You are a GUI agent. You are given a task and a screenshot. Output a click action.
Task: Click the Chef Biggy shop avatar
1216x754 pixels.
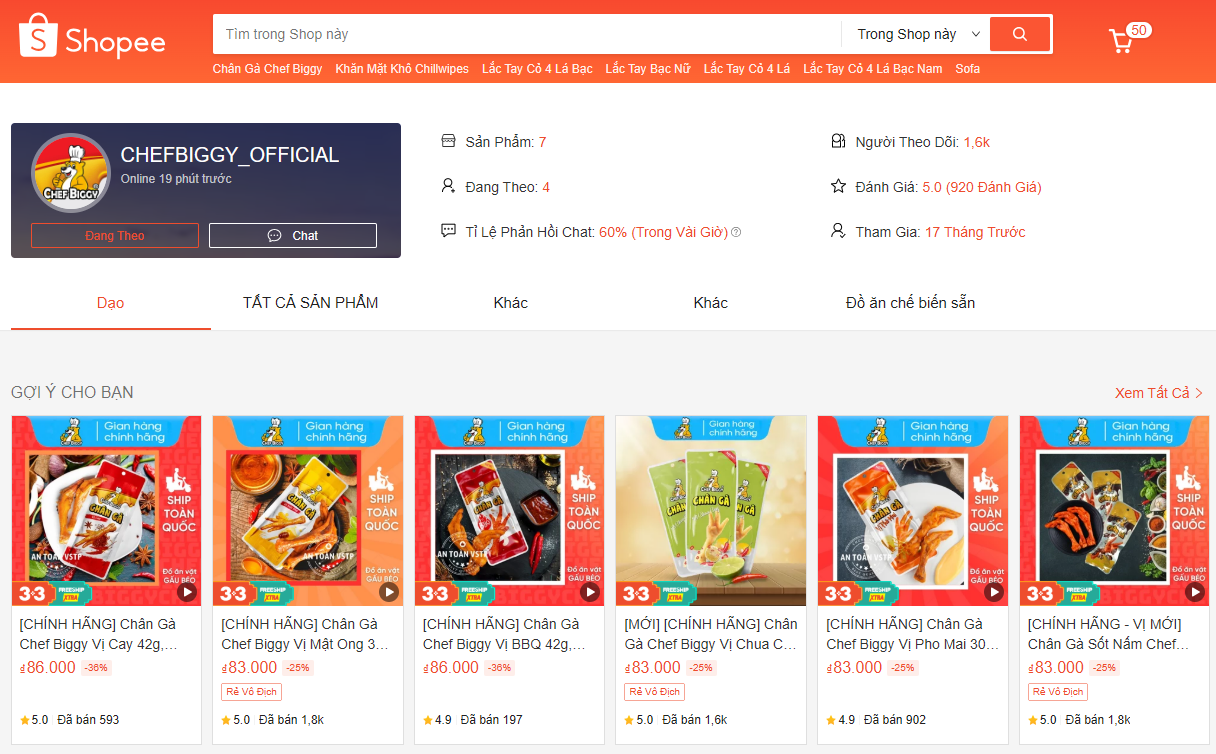(x=70, y=173)
